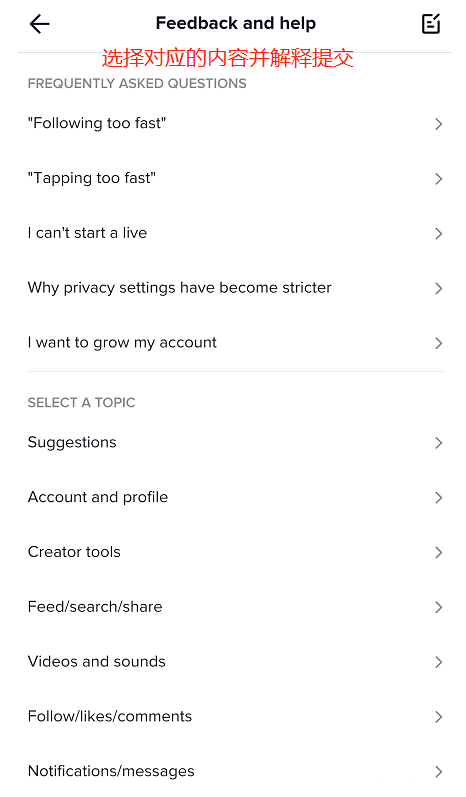Open the Creator tools topic
This screenshot has width=466, height=797.
click(235, 553)
